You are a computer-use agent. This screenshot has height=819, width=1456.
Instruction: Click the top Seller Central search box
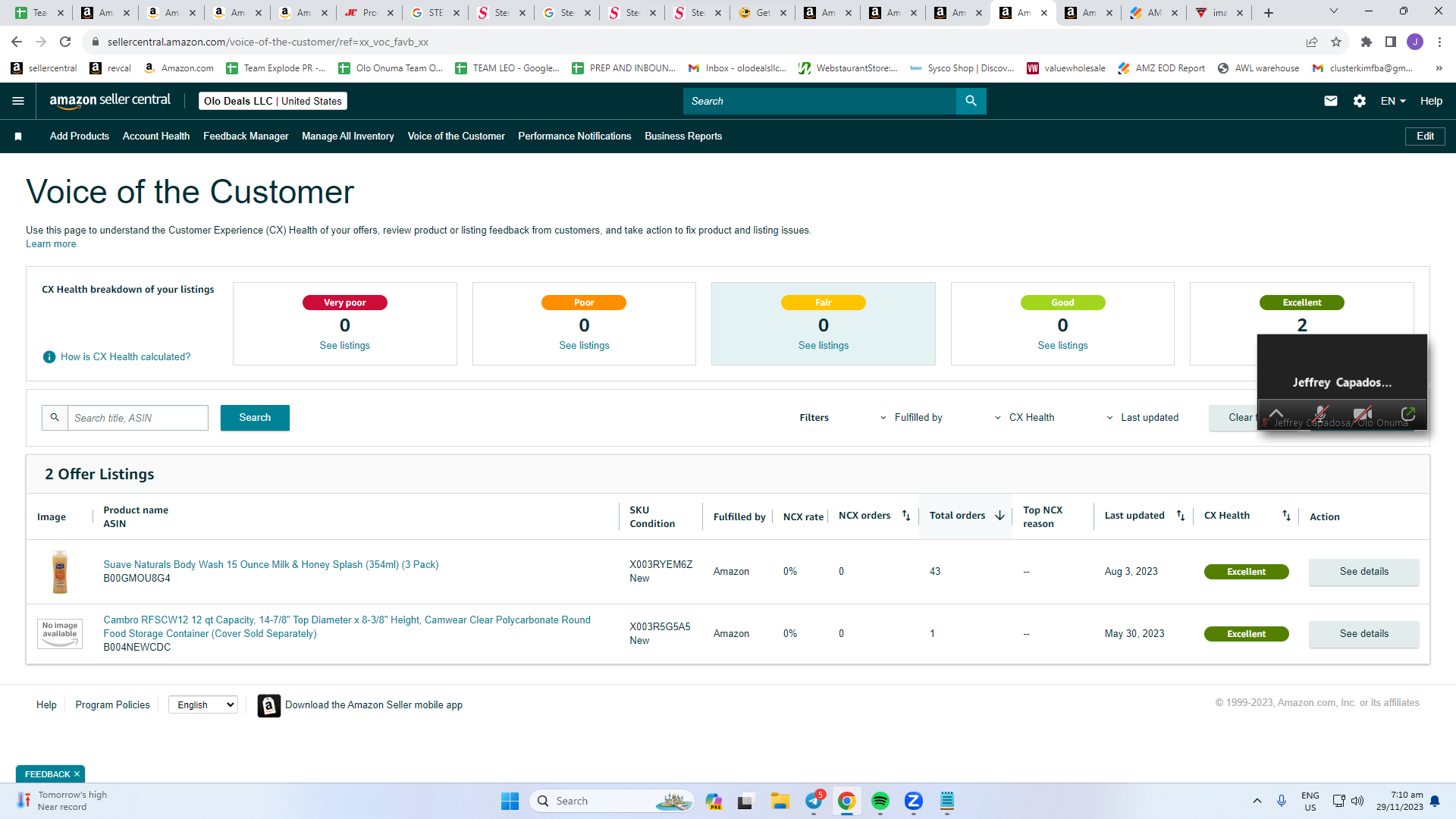820,101
